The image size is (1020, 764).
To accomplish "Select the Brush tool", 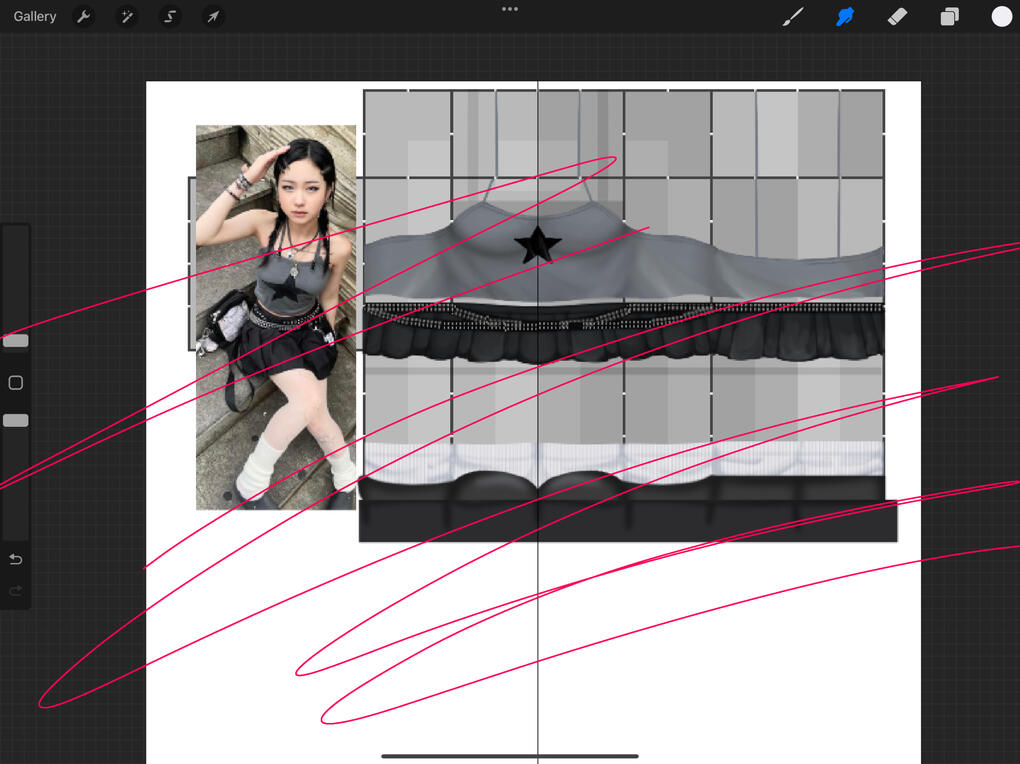I will [793, 17].
